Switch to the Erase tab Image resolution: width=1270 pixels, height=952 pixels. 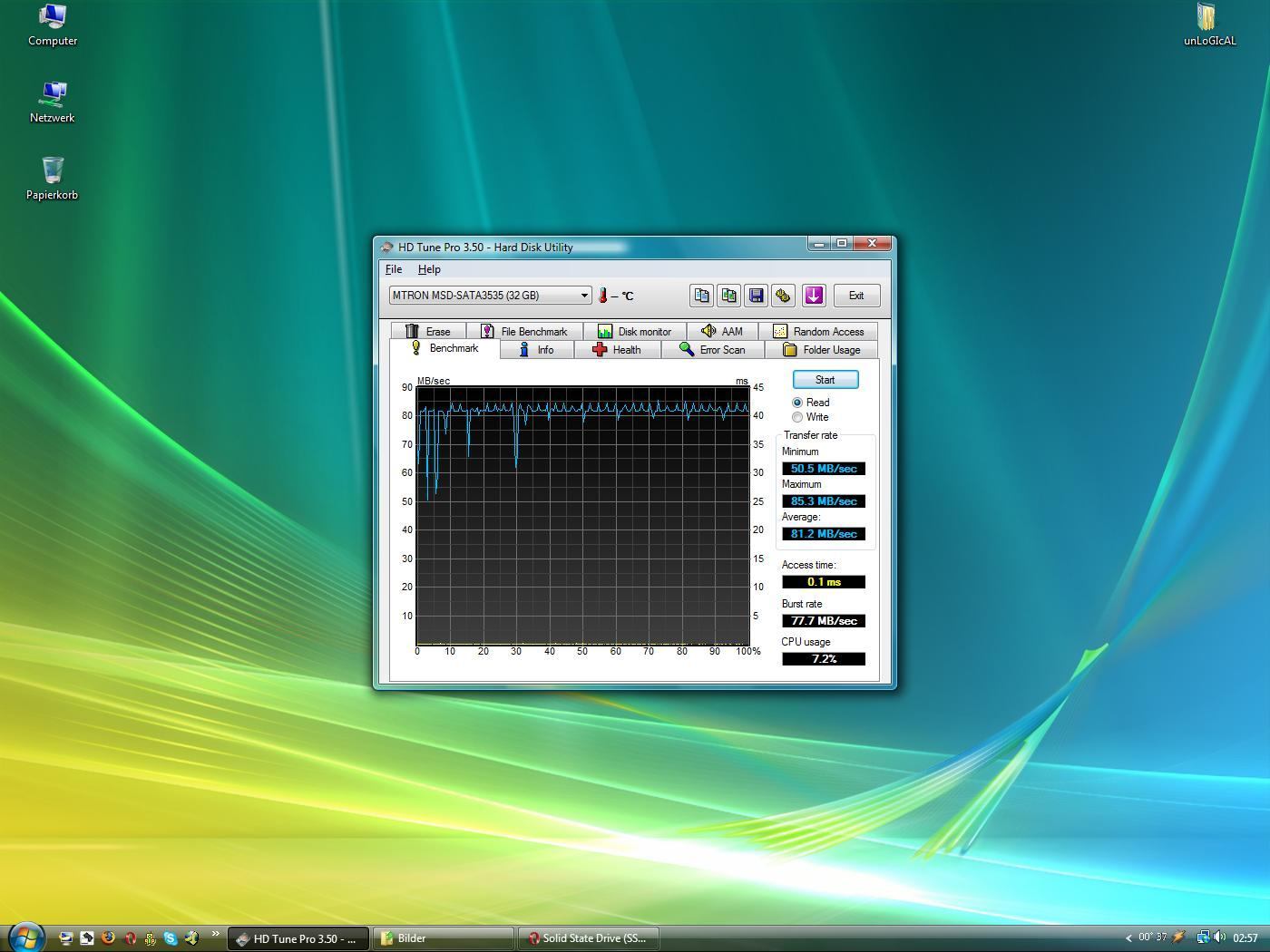pos(428,331)
